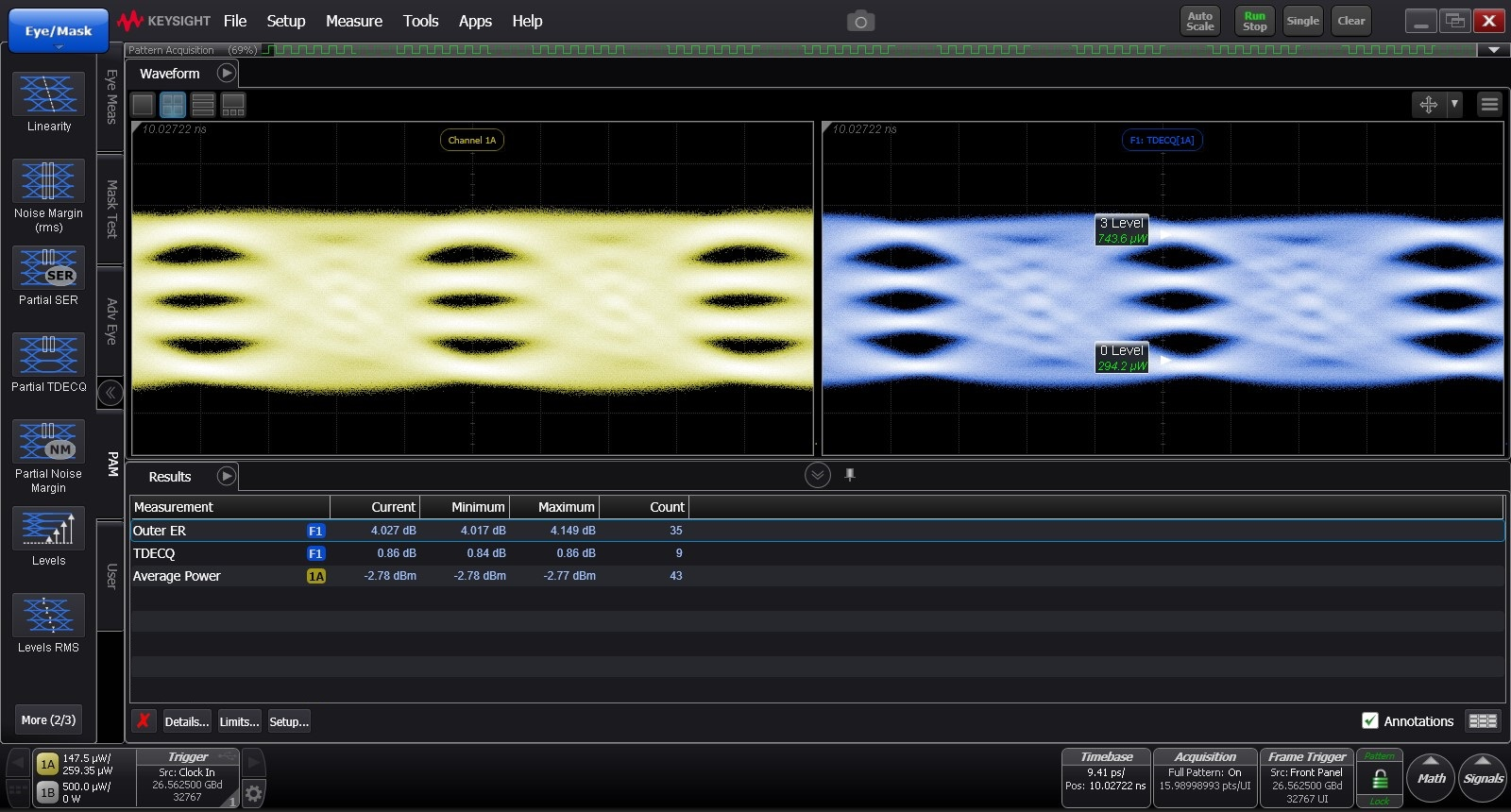The width and height of the screenshot is (1511, 812).
Task: Select the fourth waveform layout icon
Action: [x=233, y=105]
